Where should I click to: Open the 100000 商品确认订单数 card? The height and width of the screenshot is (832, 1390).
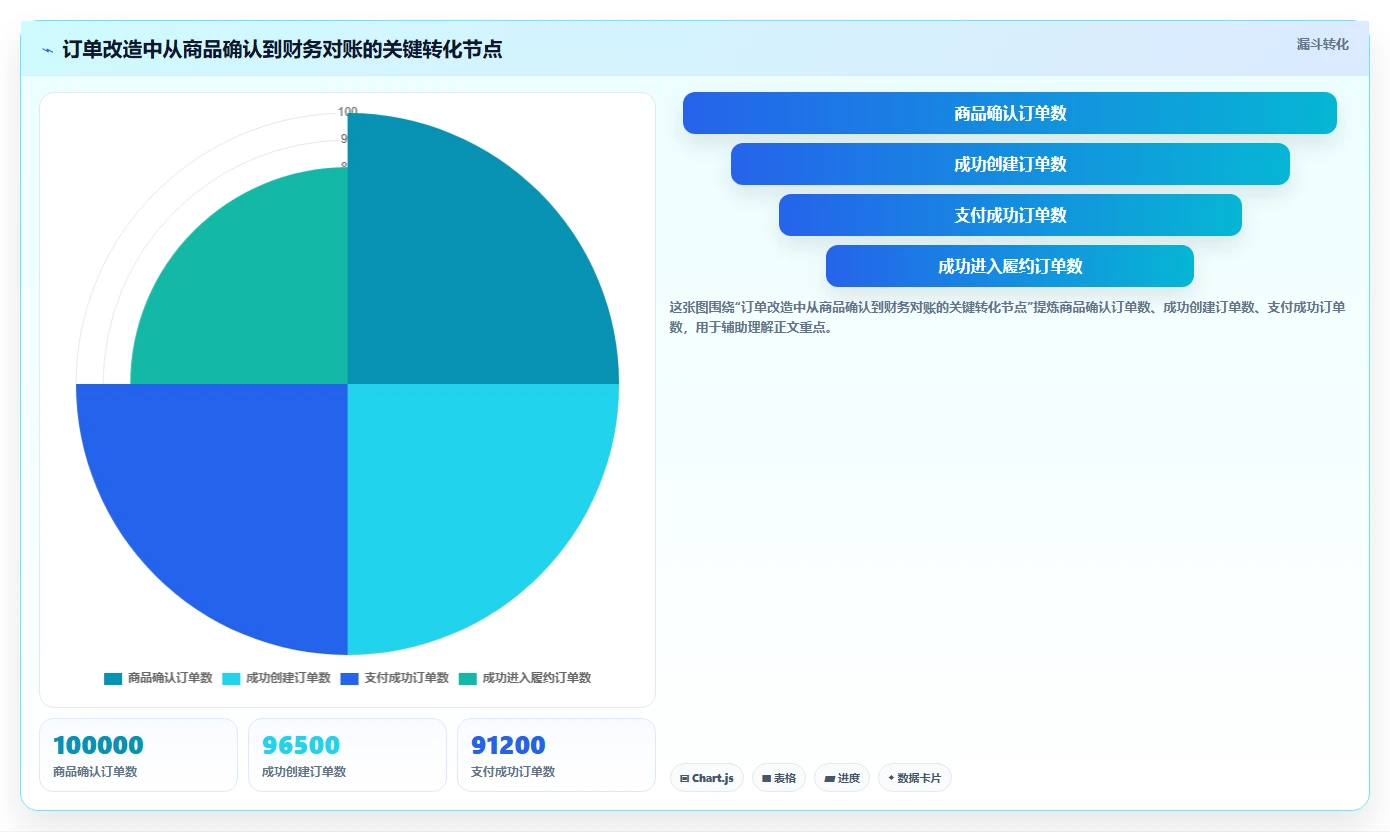[138, 755]
